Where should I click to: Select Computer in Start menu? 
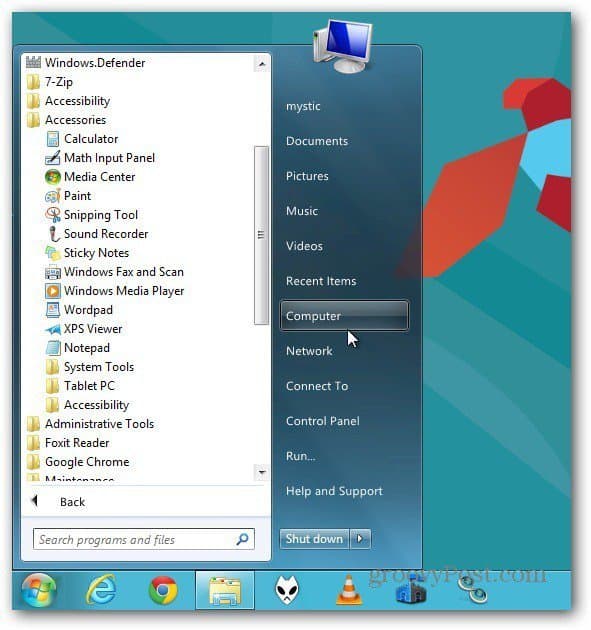click(344, 316)
